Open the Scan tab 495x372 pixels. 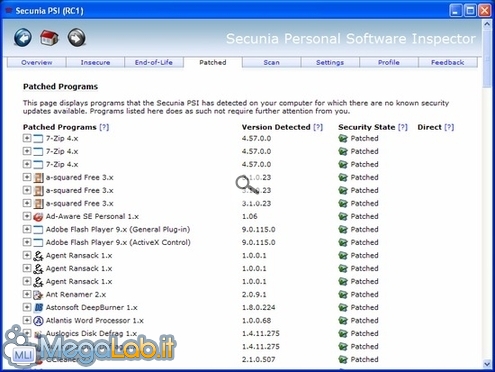(x=271, y=62)
